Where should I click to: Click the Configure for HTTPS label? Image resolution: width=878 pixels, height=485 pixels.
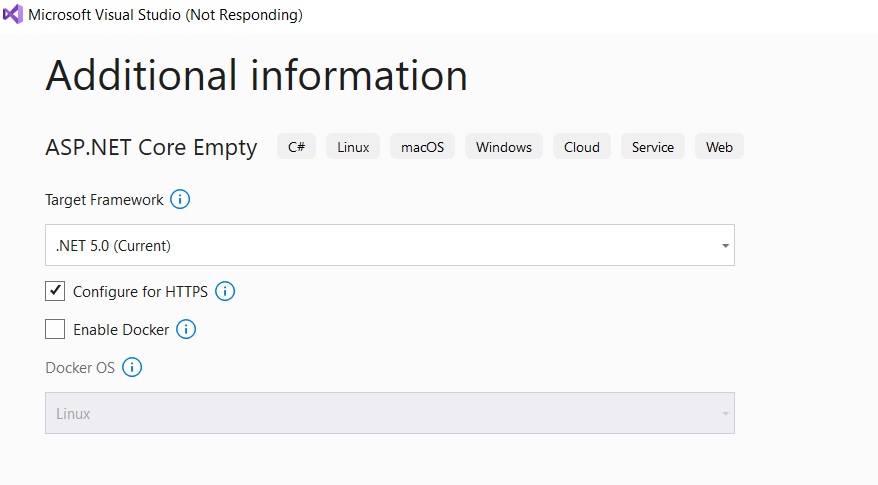click(141, 292)
